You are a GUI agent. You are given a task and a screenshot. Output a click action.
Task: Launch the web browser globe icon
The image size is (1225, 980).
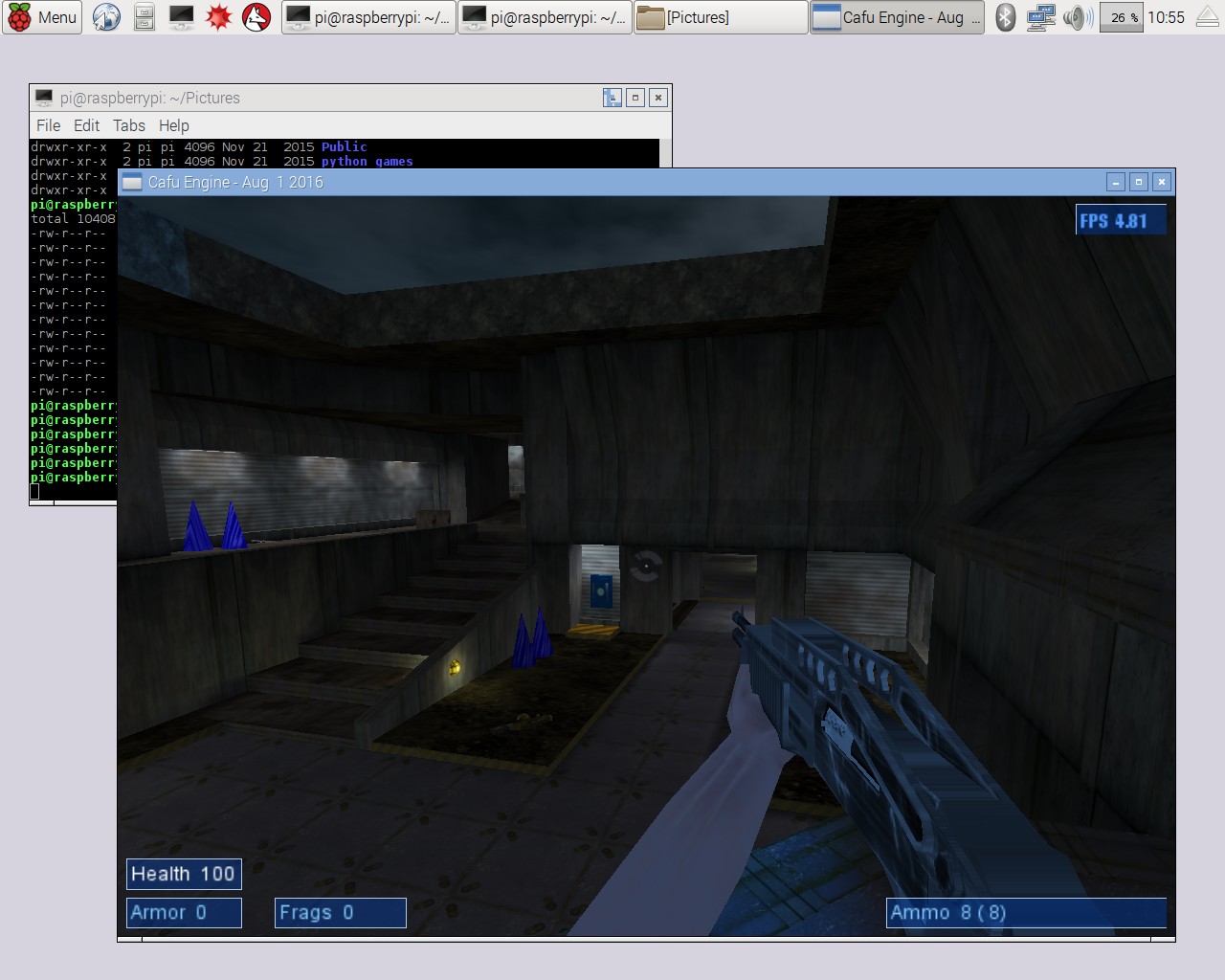[106, 17]
